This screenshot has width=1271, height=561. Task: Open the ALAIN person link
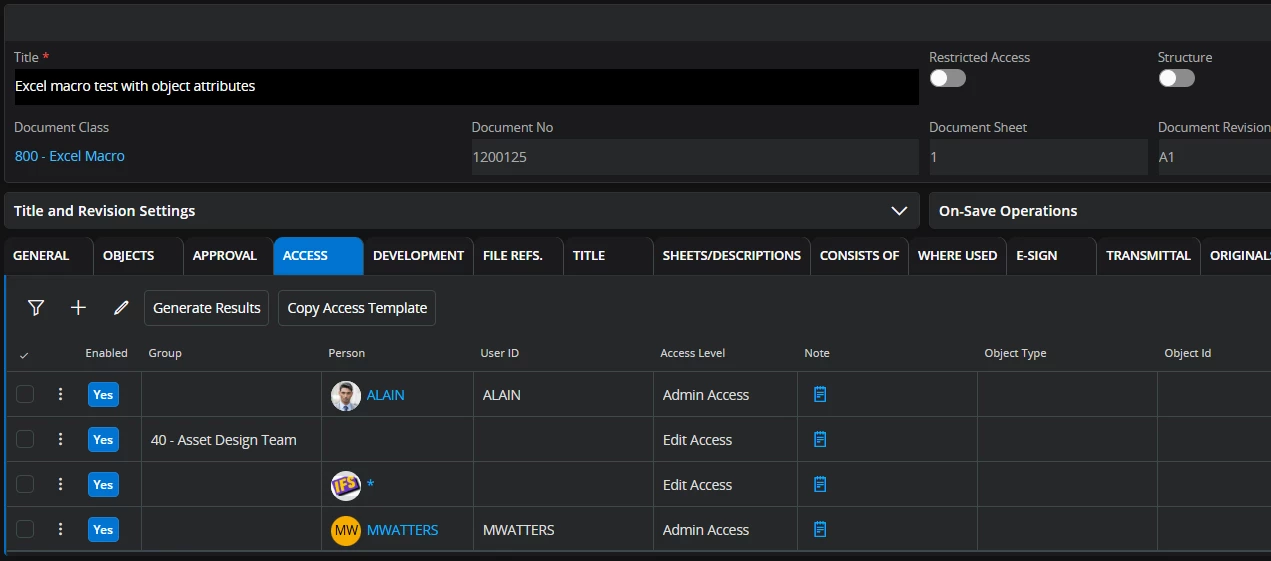[x=386, y=395]
